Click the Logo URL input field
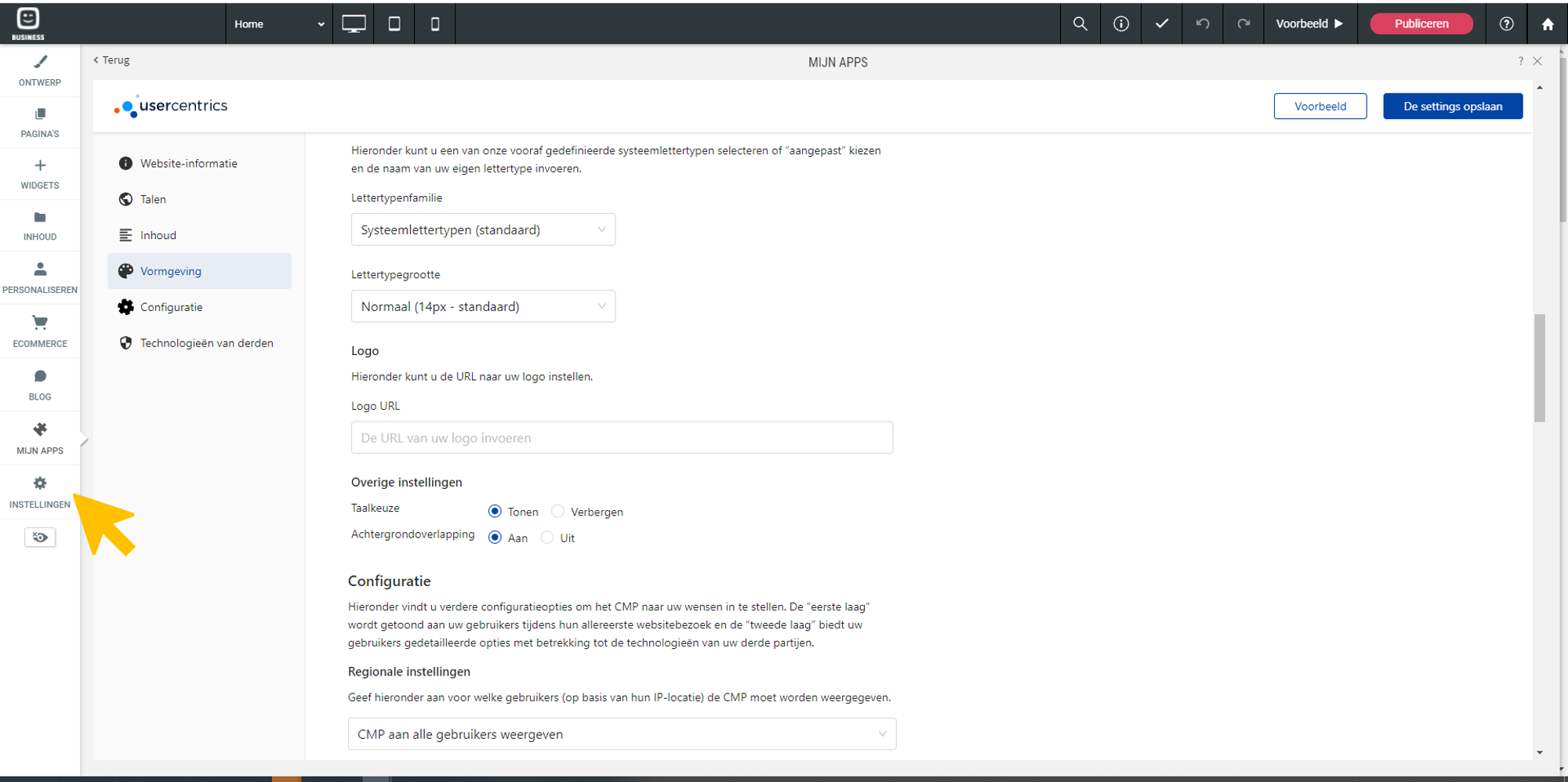The width and height of the screenshot is (1568, 782). (x=622, y=438)
